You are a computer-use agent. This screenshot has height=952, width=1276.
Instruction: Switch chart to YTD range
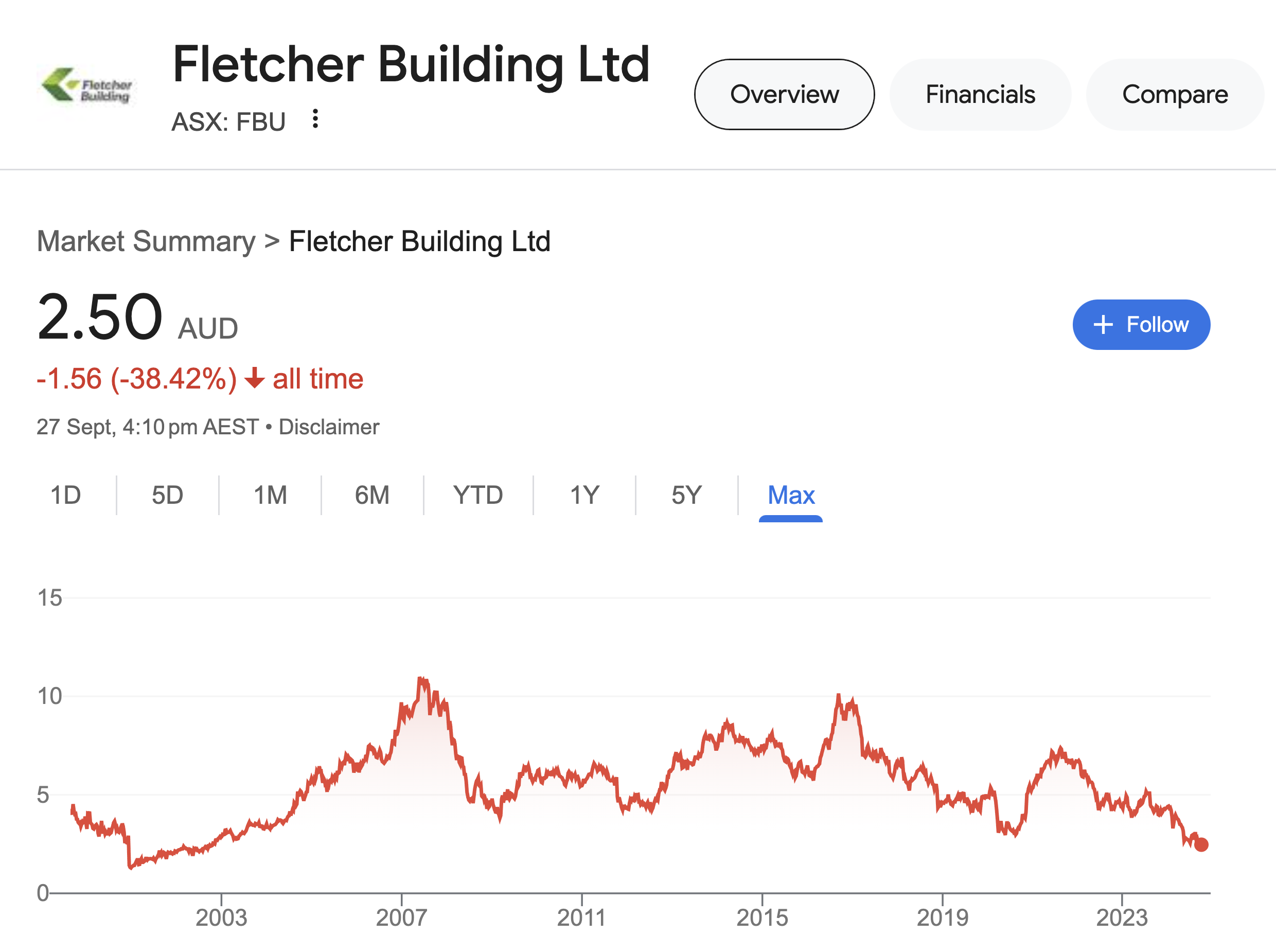tap(477, 496)
